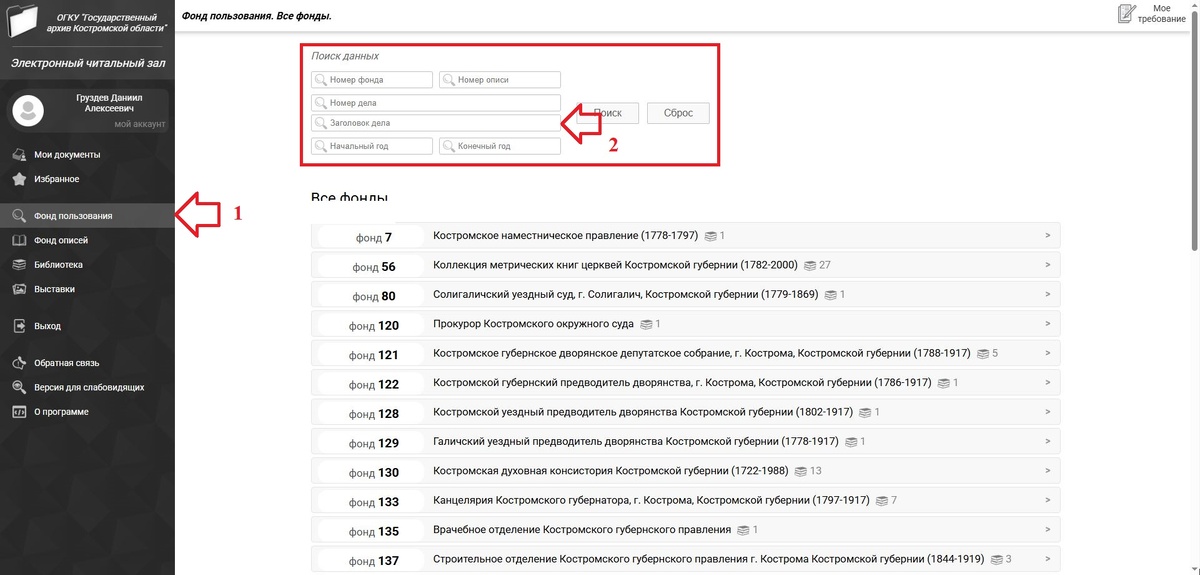This screenshot has width=1200, height=575.
Task: Click user name Груздев Даниил Алексеевич
Action: [109, 103]
